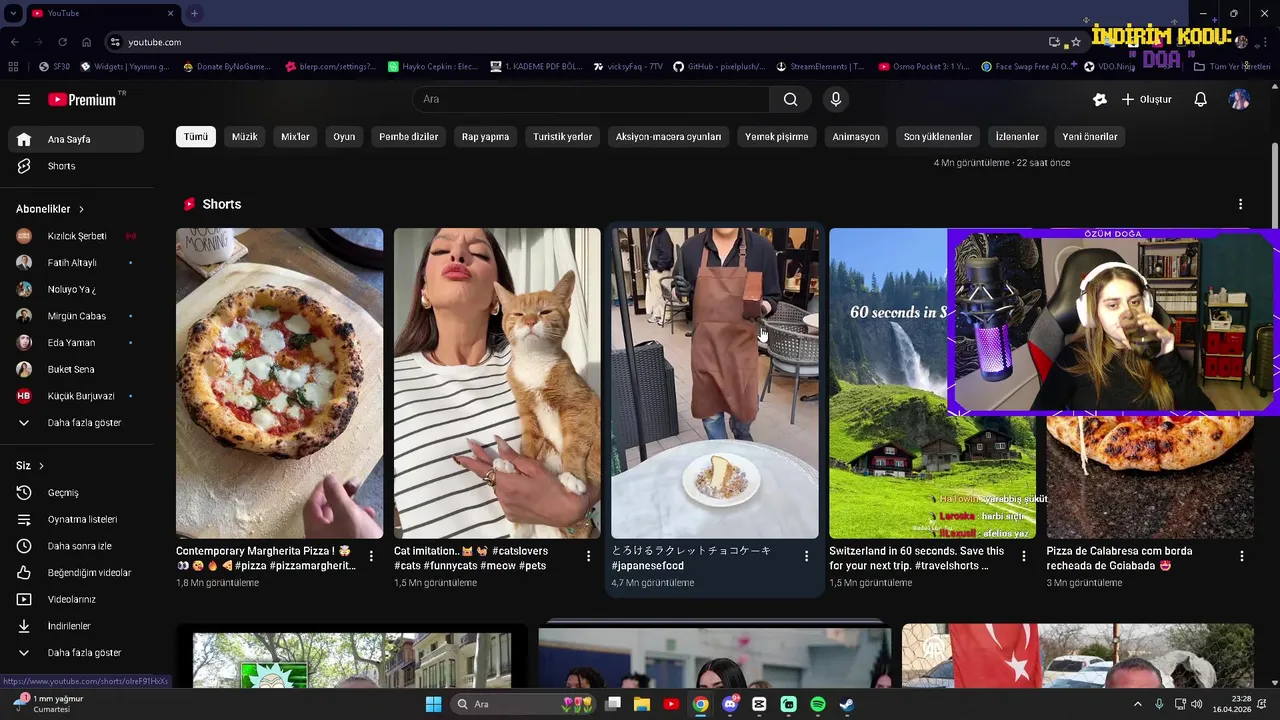Open the notifications bell
Image resolution: width=1280 pixels, height=720 pixels.
[1200, 99]
